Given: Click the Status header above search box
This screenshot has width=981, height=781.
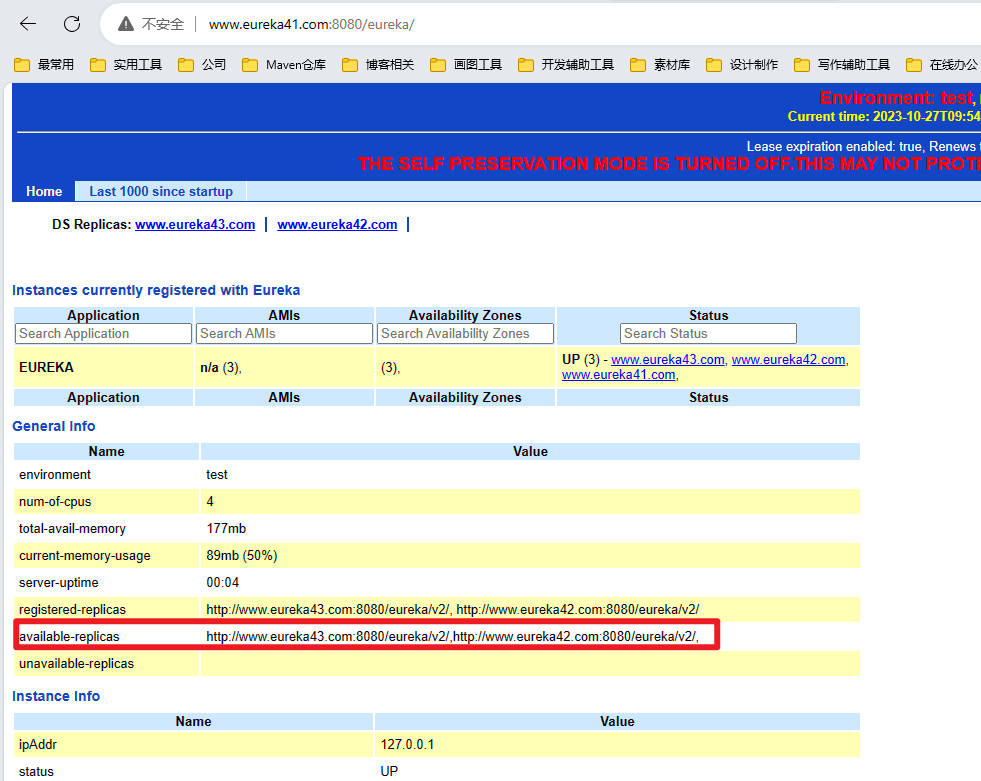Looking at the screenshot, I should 708,315.
